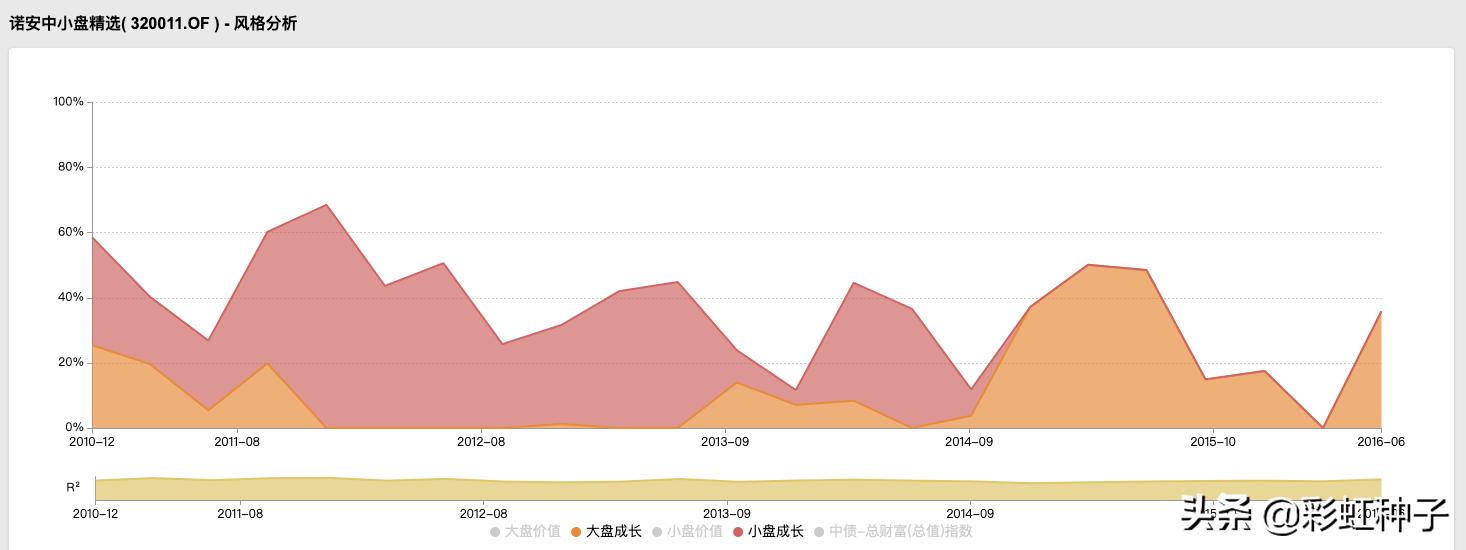The image size is (1466, 550).
Task: Toggle the 大盘价值 legend series
Action: (526, 532)
